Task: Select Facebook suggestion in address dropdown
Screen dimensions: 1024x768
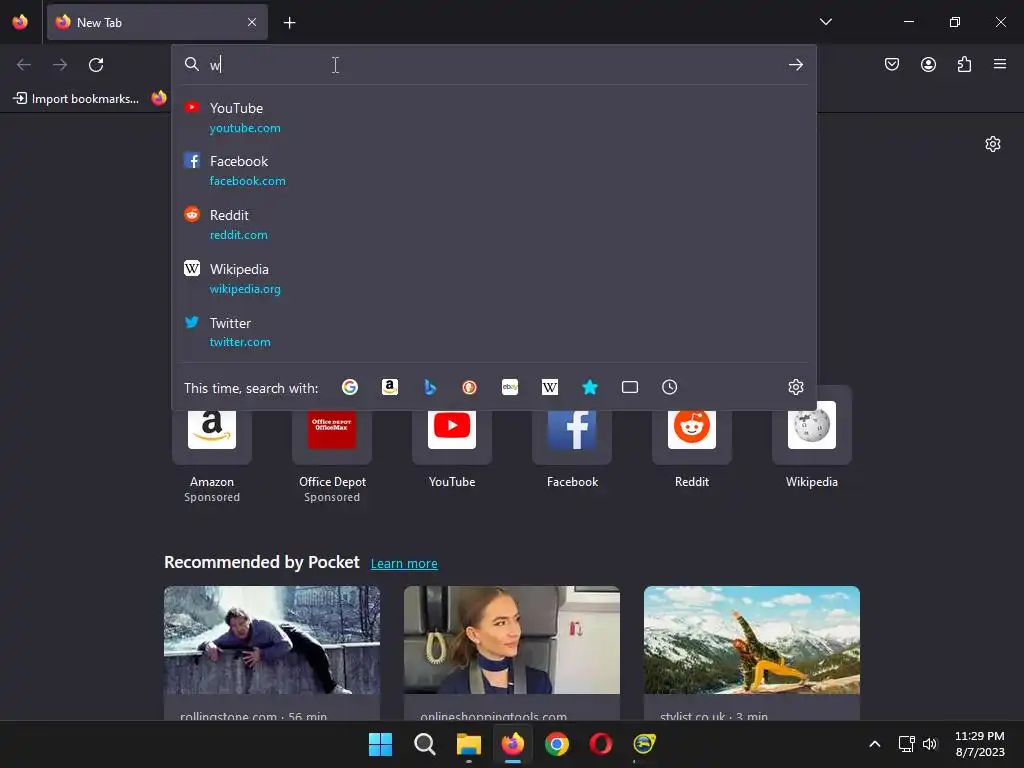Action: (x=494, y=170)
